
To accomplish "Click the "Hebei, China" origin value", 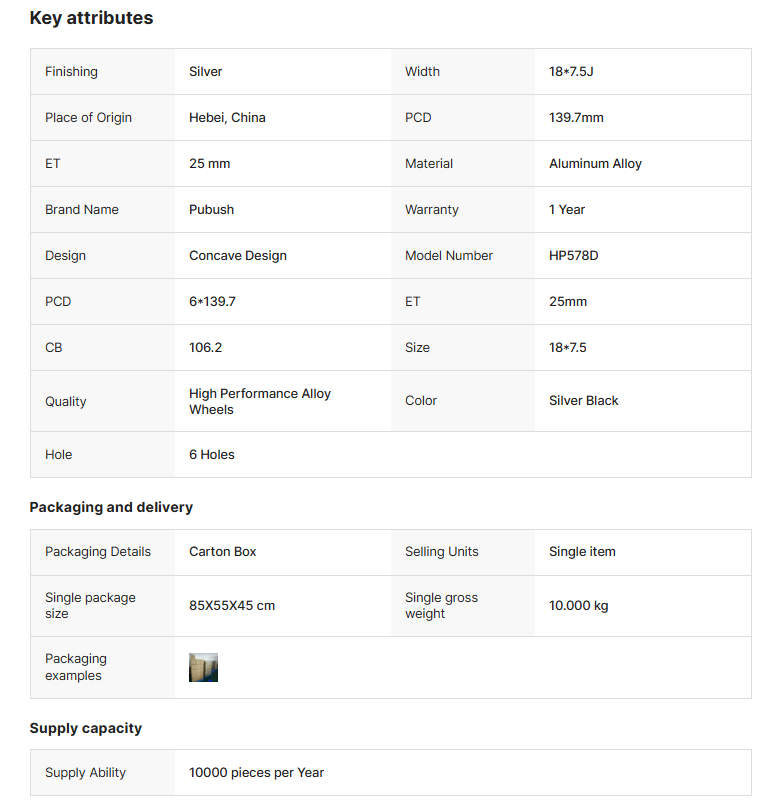I will point(227,118).
